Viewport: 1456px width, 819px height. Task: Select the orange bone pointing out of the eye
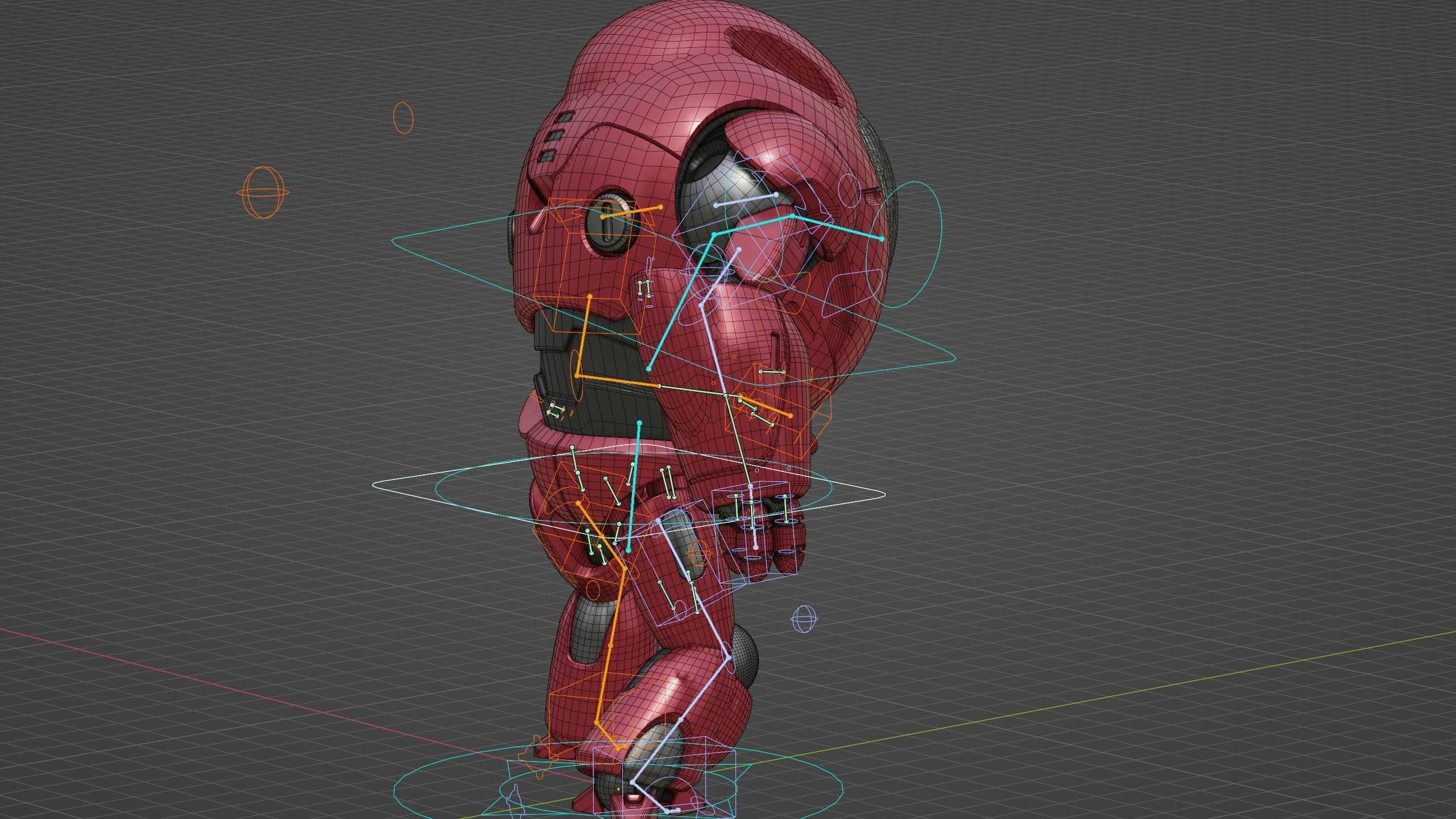click(x=631, y=212)
